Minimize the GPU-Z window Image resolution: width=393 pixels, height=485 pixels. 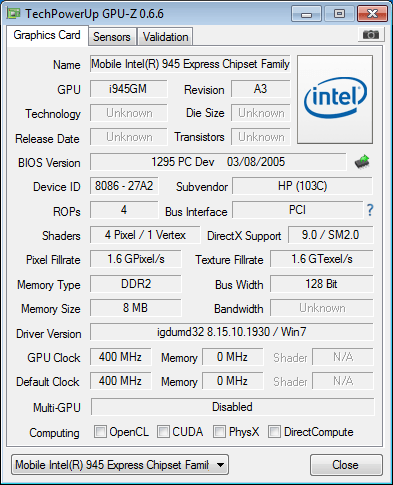[x=306, y=14]
